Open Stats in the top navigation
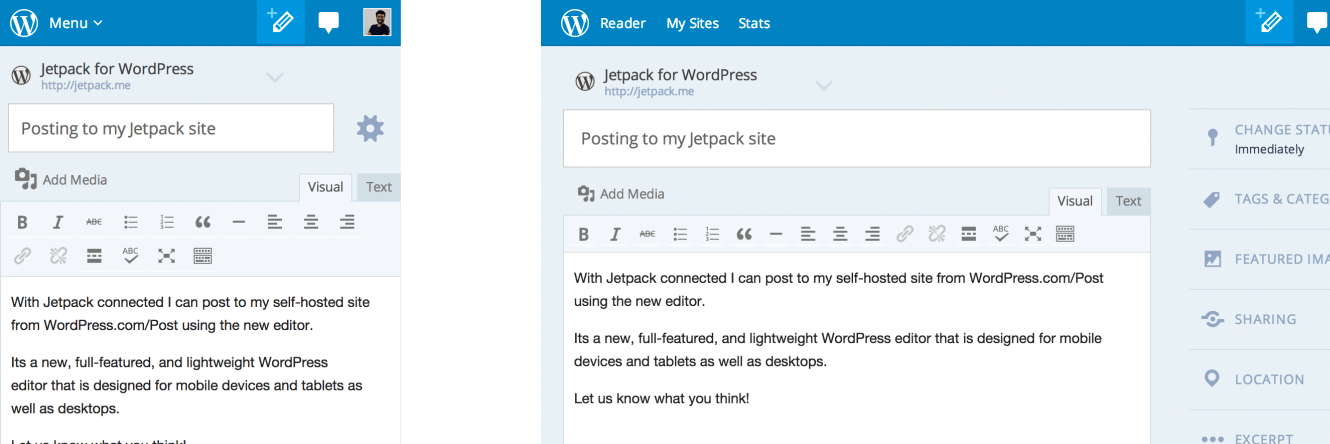Screen dimensions: 1330x444 pyautogui.click(x=754, y=23)
